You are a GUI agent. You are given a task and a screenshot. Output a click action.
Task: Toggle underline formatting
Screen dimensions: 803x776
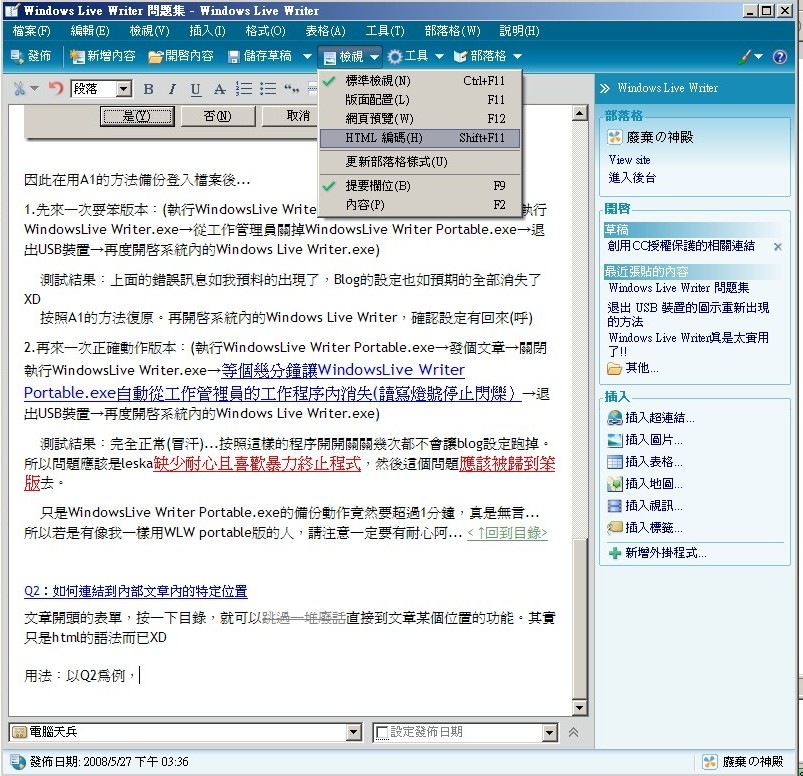tap(195, 90)
